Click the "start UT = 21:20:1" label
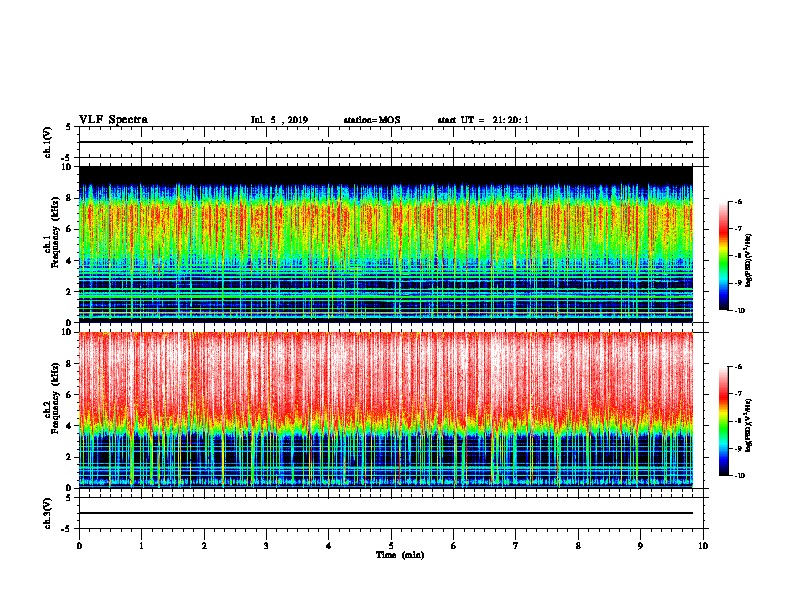 [x=483, y=120]
